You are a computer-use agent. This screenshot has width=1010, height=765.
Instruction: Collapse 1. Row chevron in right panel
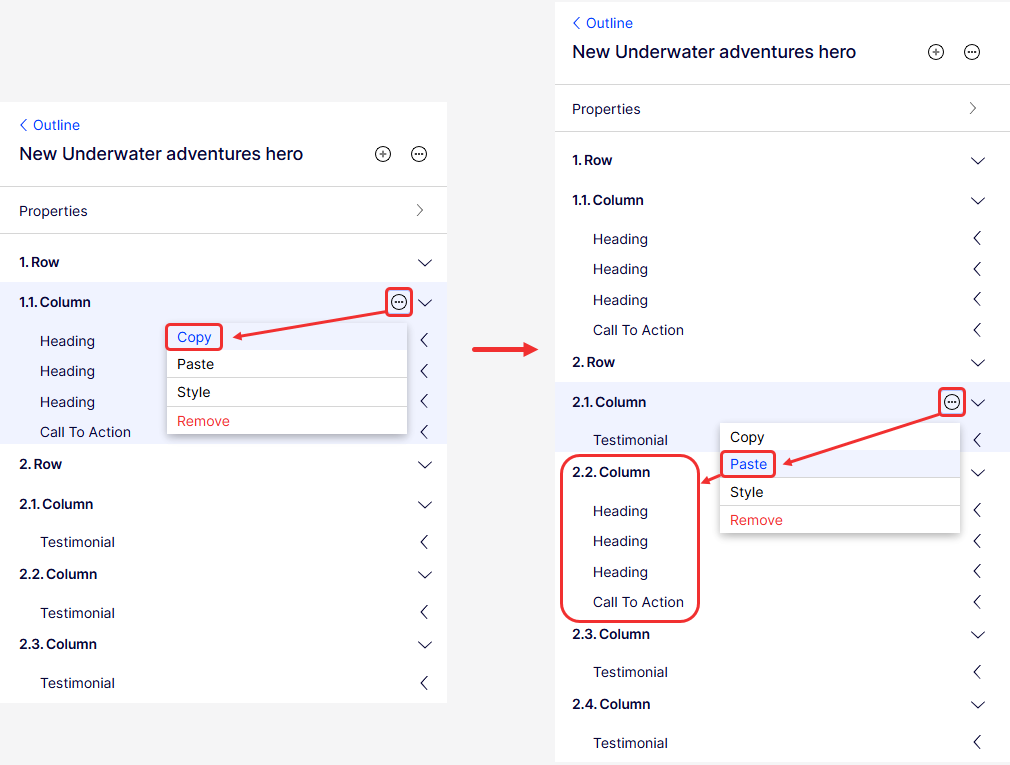978,161
